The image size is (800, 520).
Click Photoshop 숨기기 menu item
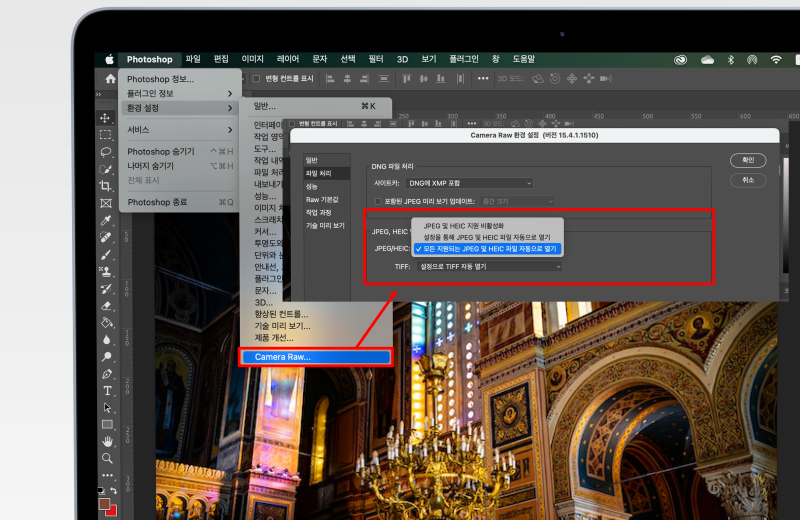180,152
